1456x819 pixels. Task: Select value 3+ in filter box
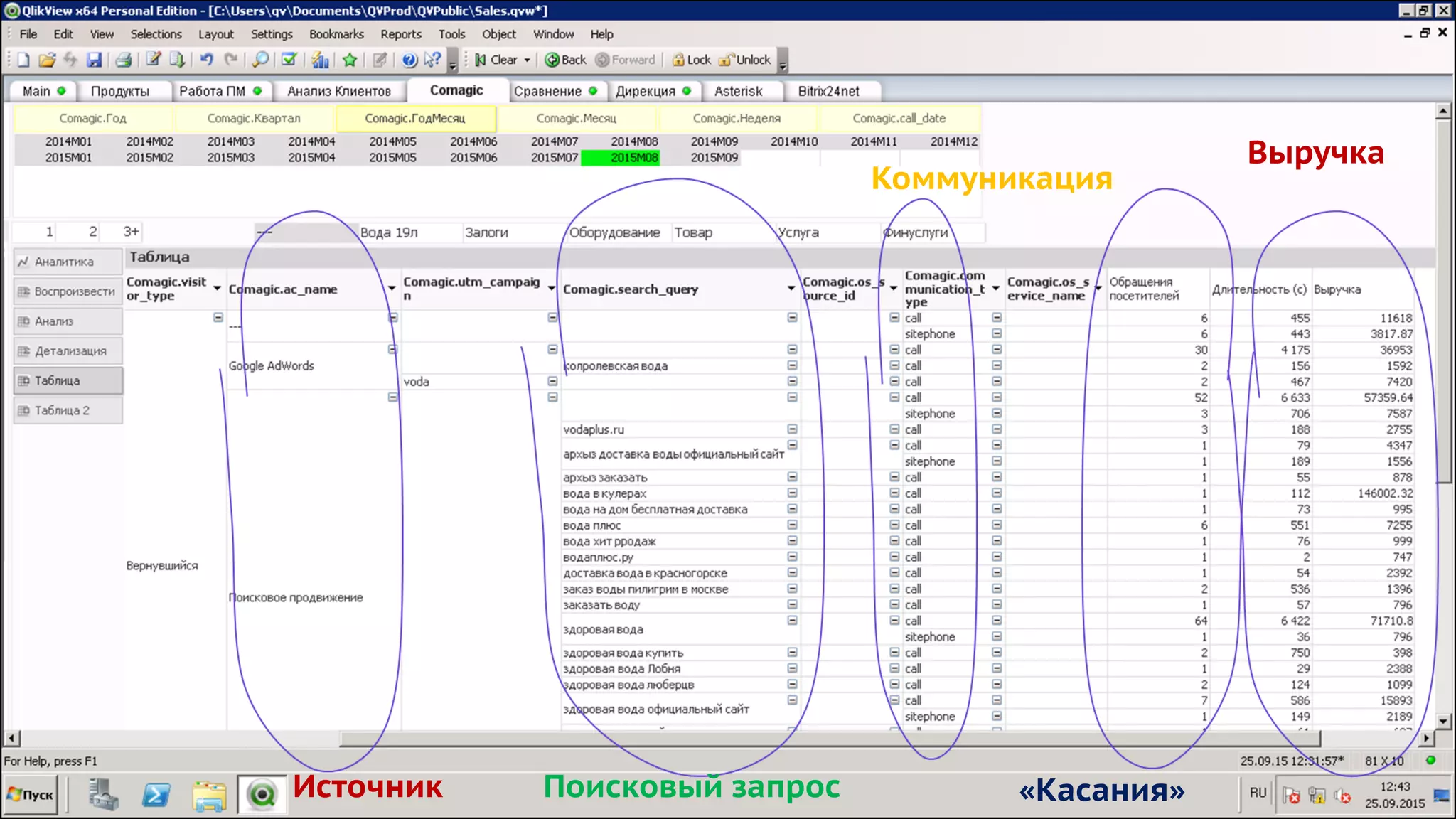tap(121, 232)
